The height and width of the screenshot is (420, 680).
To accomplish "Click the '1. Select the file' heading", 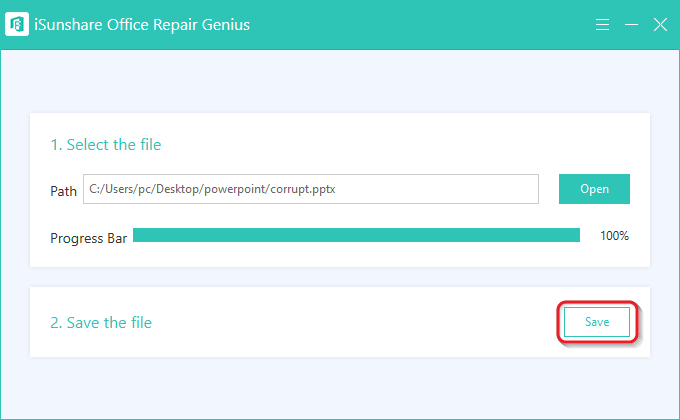I will 105,144.
